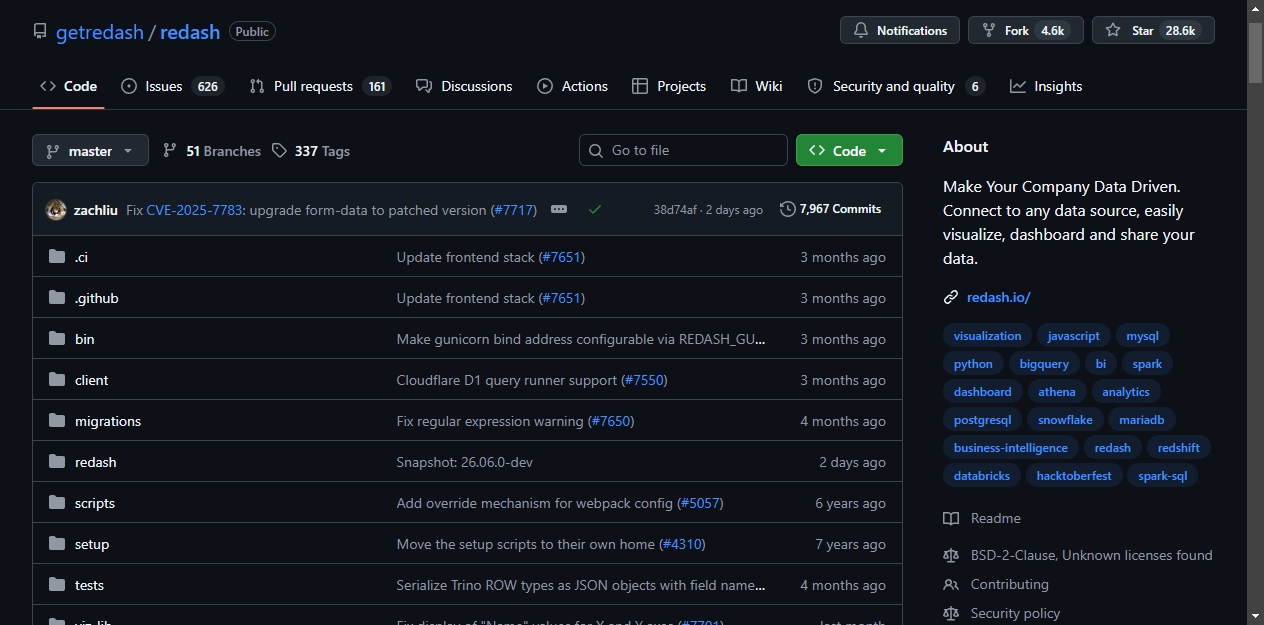Open the Code tab
Image resolution: width=1264 pixels, height=625 pixels.
69,86
